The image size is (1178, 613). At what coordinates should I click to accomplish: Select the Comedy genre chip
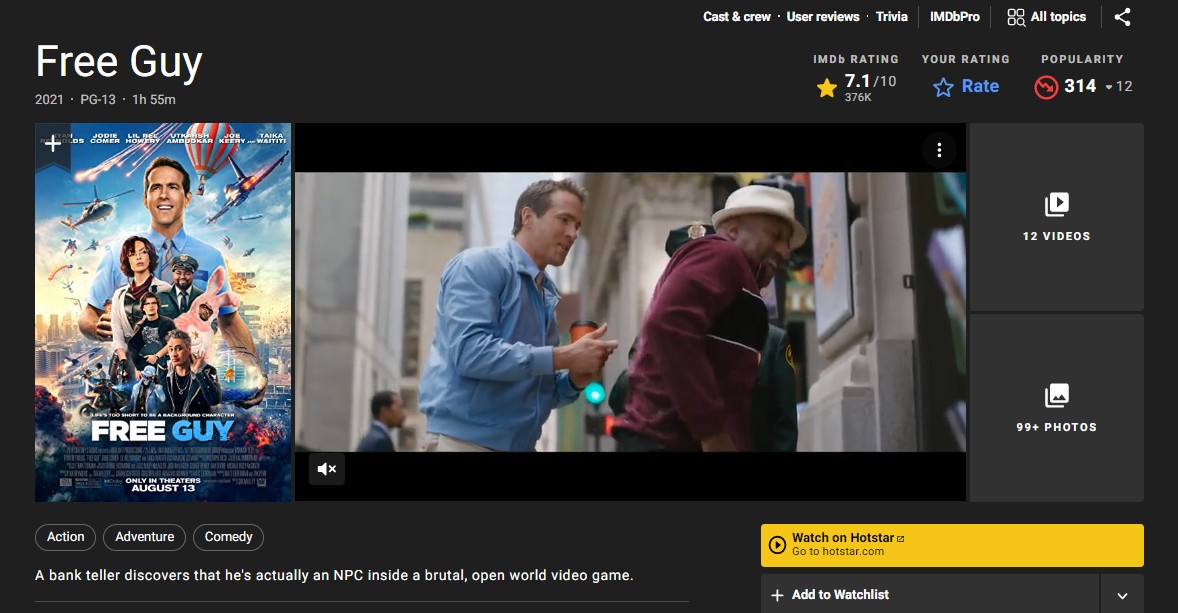coord(228,537)
